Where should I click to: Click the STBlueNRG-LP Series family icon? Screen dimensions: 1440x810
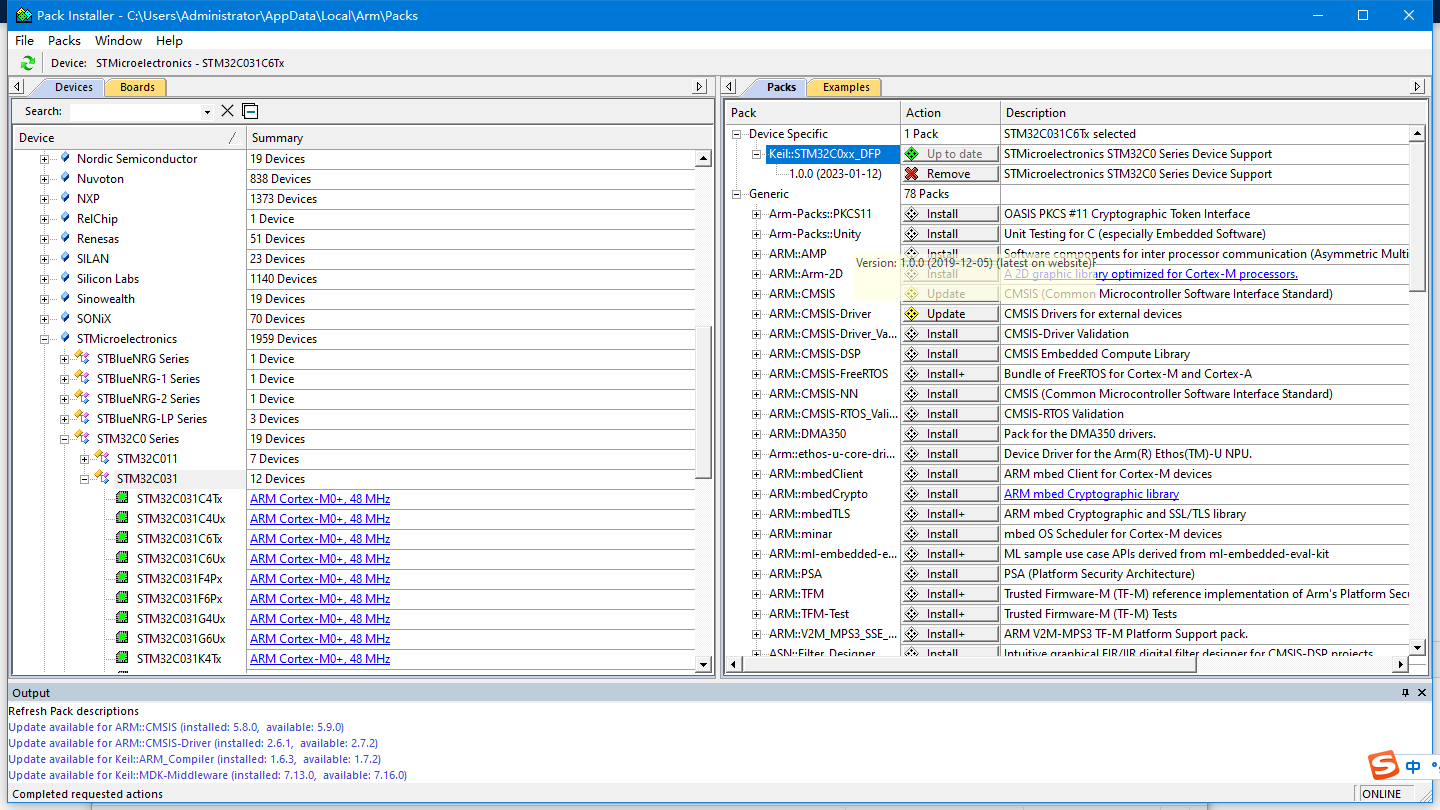coord(83,418)
